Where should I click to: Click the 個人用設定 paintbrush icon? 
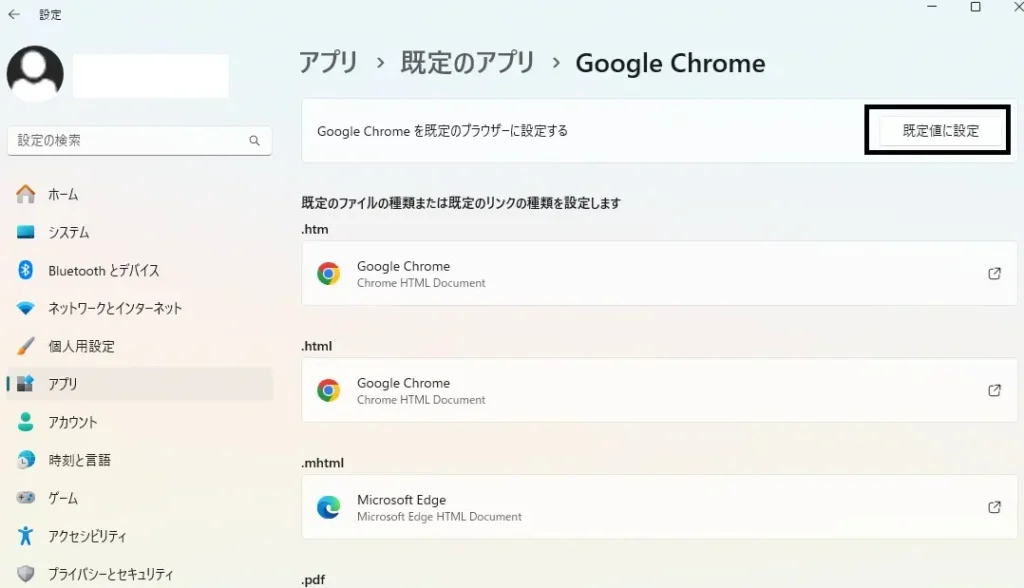pos(25,346)
